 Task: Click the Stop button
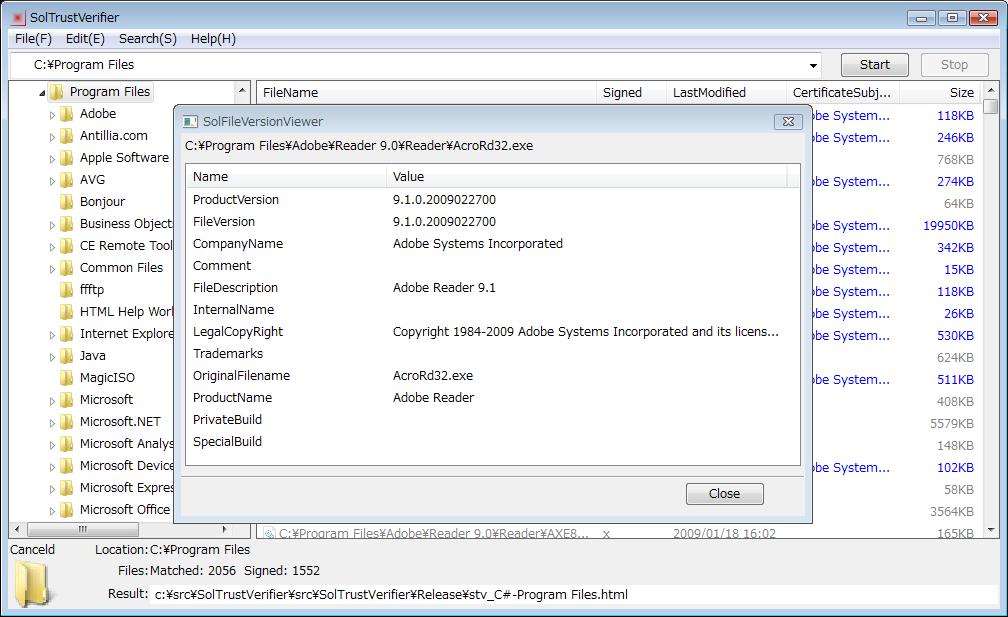tap(955, 65)
